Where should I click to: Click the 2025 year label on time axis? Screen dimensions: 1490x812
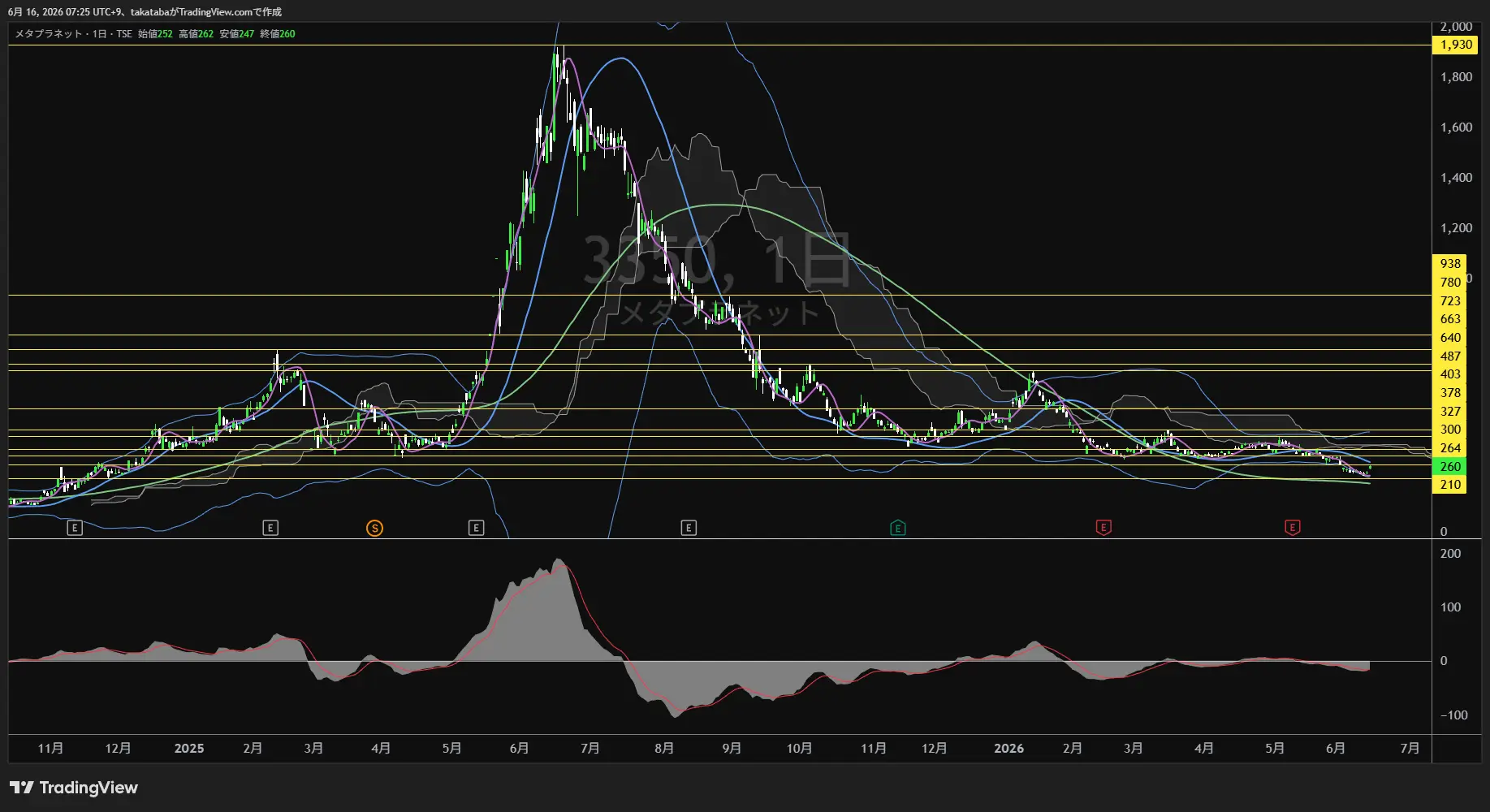(189, 749)
